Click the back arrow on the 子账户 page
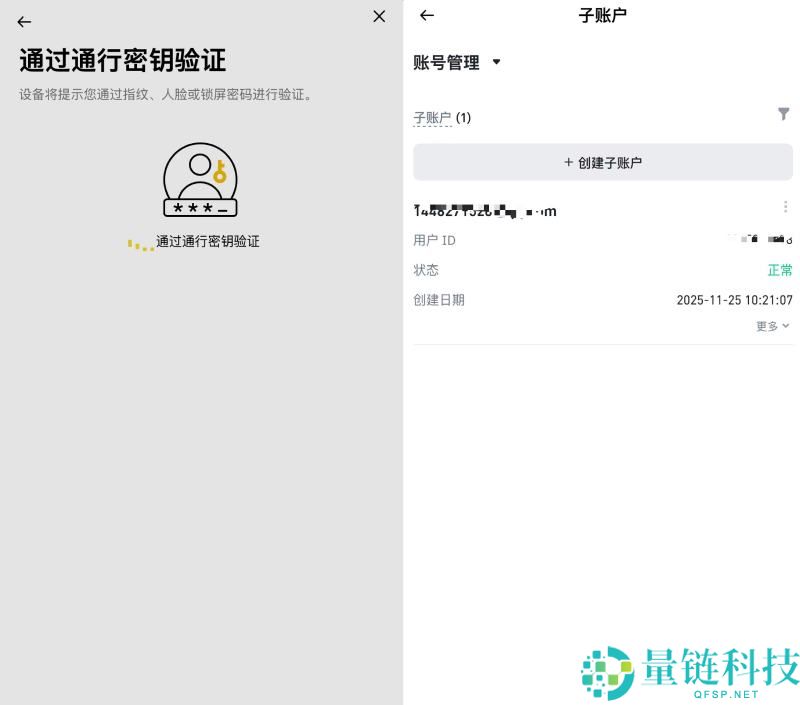The width and height of the screenshot is (800, 705). point(426,15)
